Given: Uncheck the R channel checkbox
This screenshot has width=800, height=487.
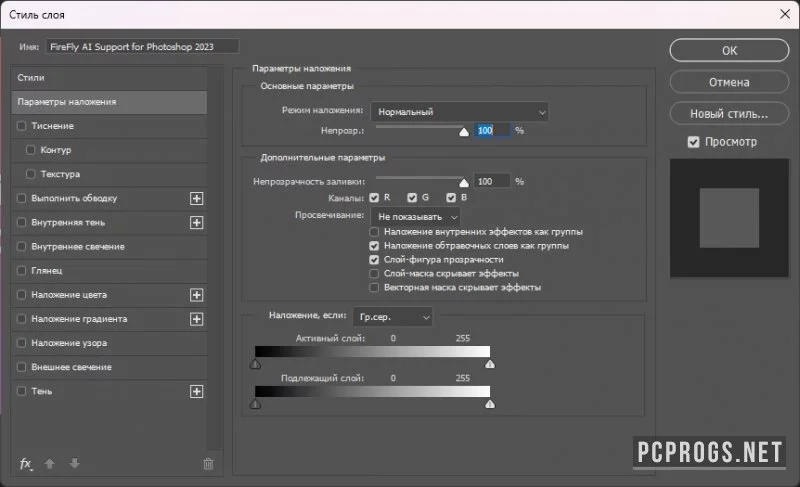Looking at the screenshot, I should (374, 197).
